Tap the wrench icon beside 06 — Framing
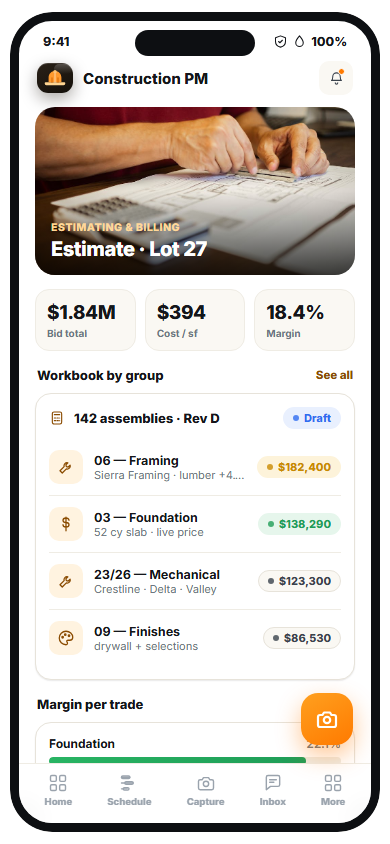This screenshot has width=390, height=844. pos(66,467)
